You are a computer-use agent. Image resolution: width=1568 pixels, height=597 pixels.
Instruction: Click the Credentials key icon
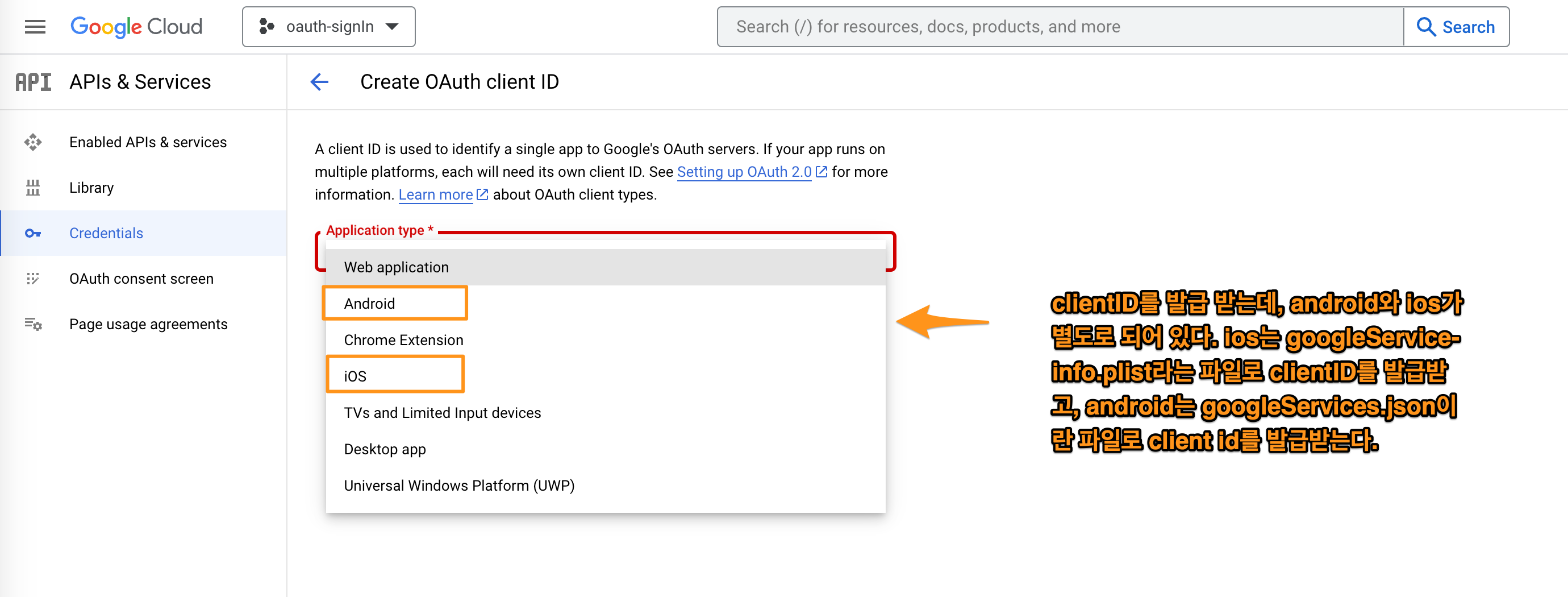(33, 233)
